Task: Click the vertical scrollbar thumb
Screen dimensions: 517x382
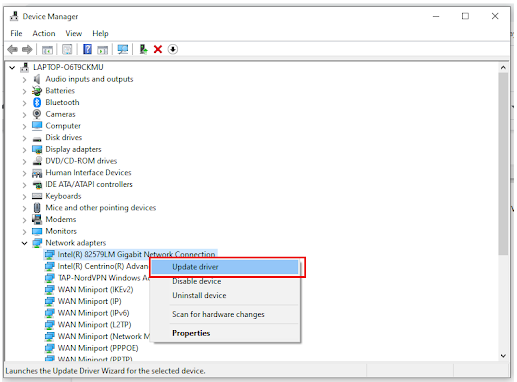Action: 503,164
